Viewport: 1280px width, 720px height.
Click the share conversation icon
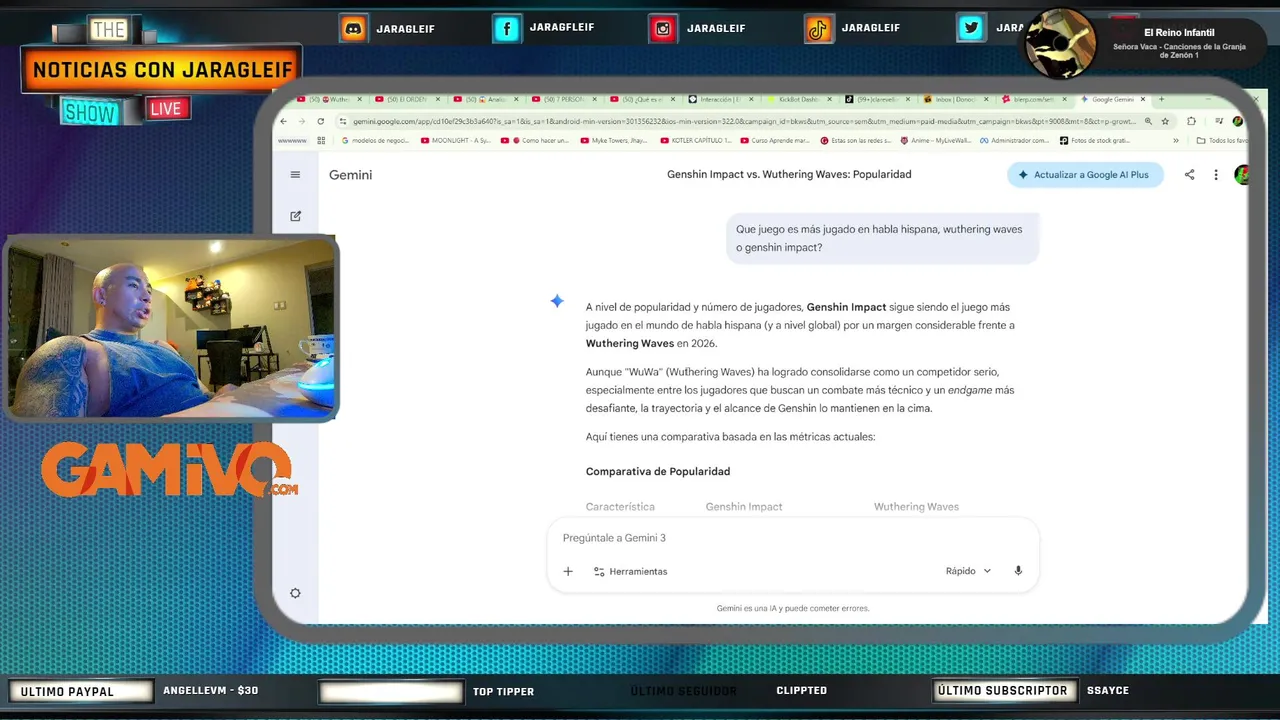point(1189,175)
